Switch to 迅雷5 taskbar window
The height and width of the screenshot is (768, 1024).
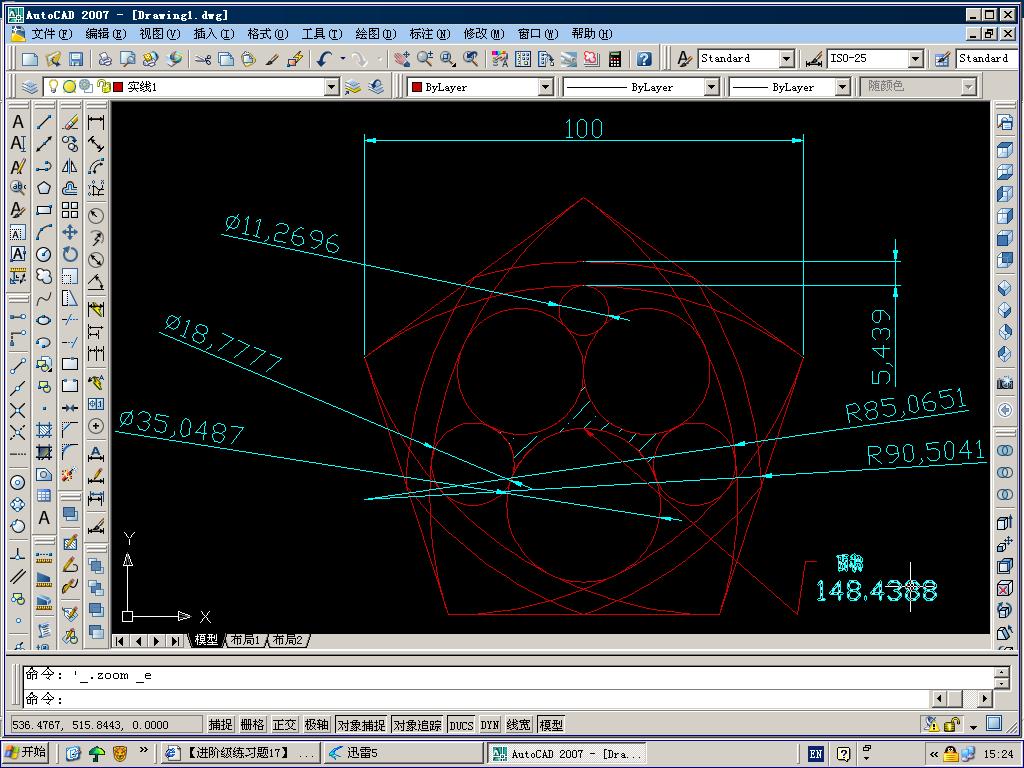click(404, 753)
